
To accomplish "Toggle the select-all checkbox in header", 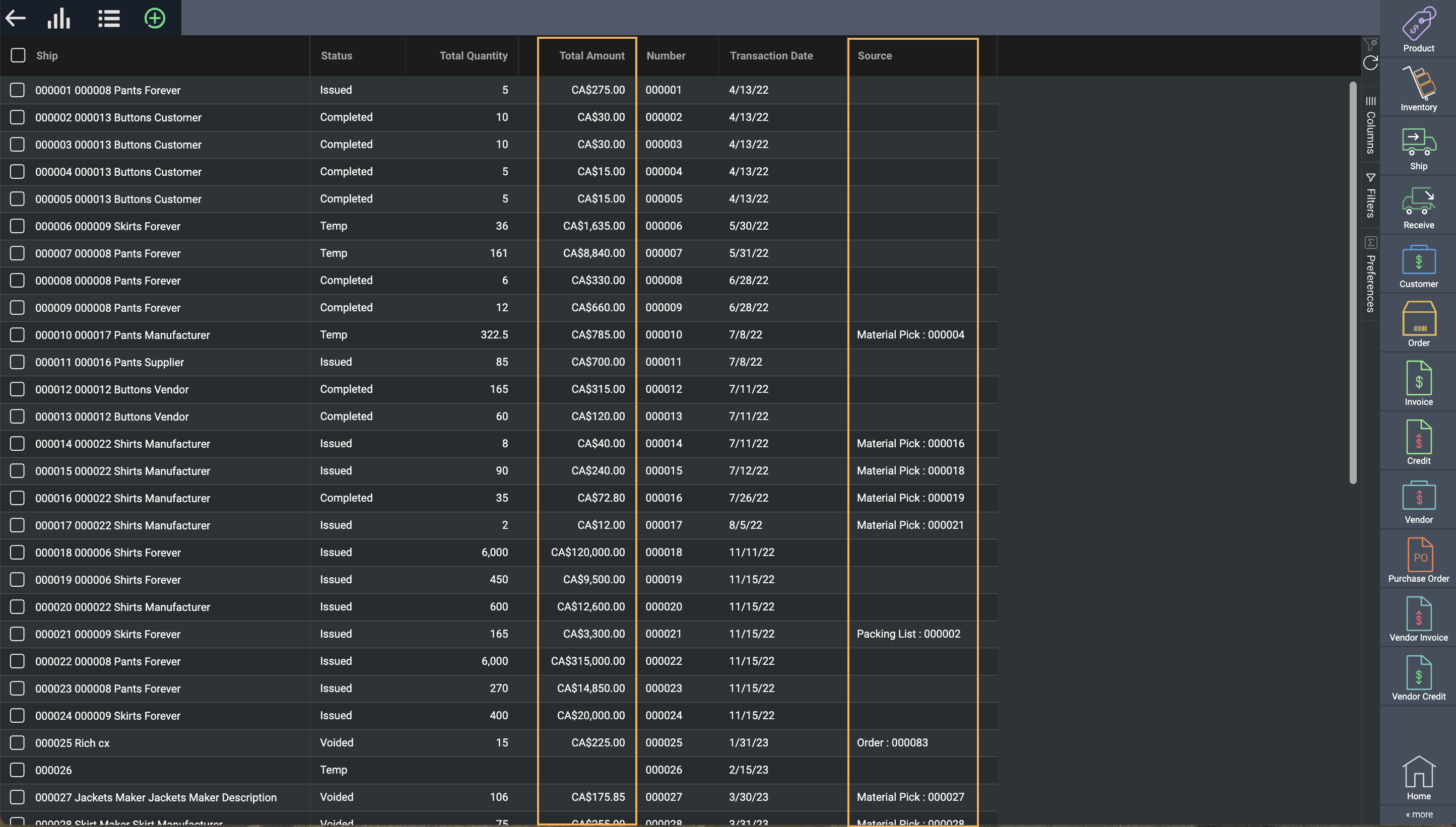I will pyautogui.click(x=18, y=56).
